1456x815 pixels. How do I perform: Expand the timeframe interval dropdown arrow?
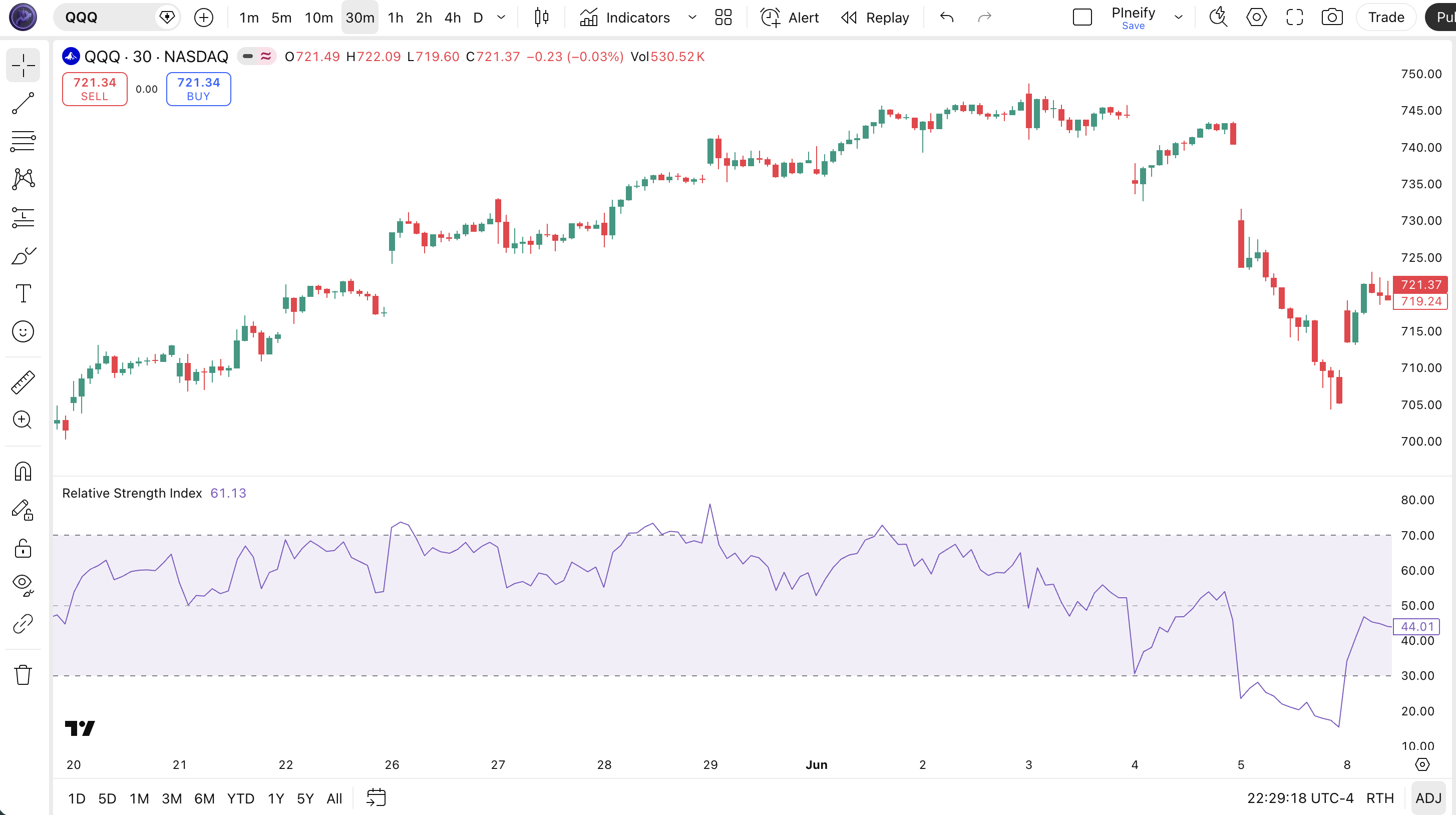point(501,18)
